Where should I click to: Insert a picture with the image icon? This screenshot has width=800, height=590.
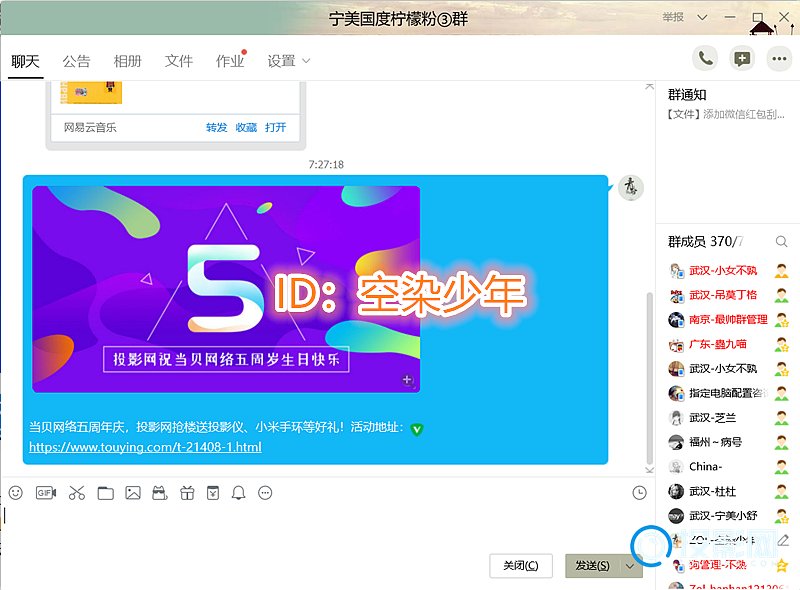coord(133,493)
